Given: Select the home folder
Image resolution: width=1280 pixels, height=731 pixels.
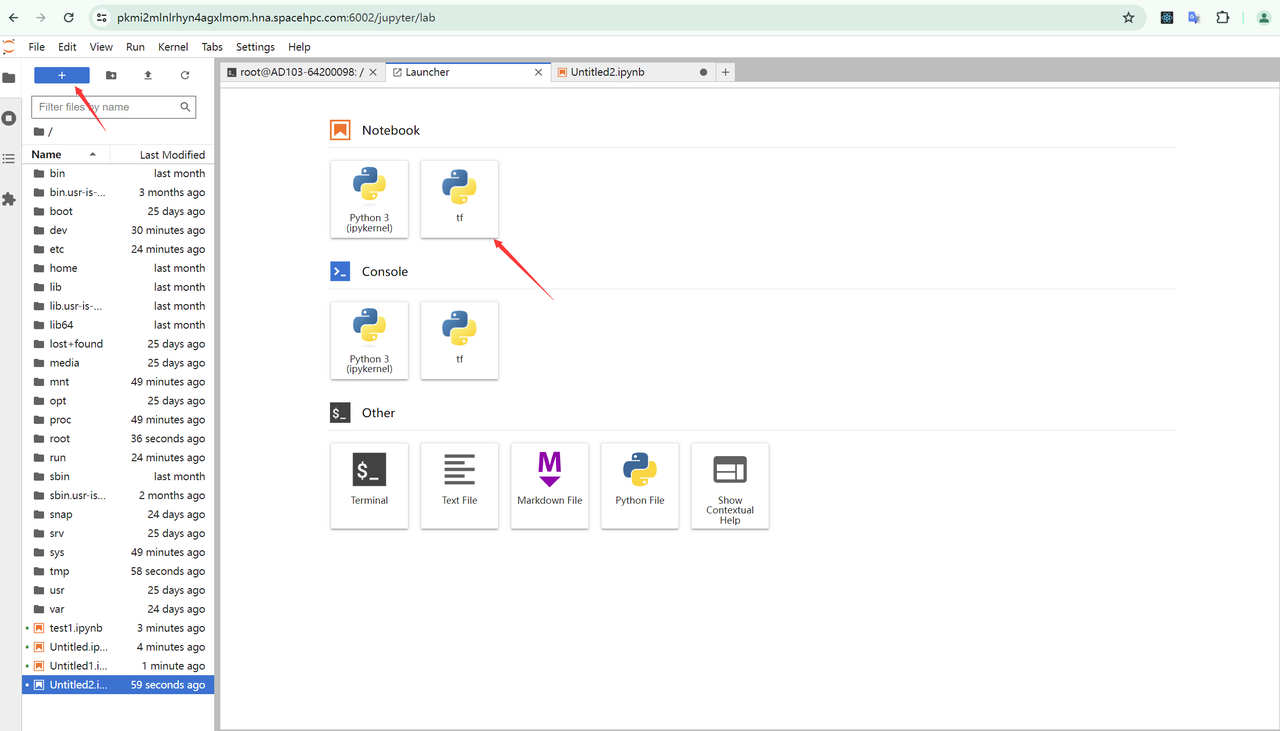Looking at the screenshot, I should 118,268.
